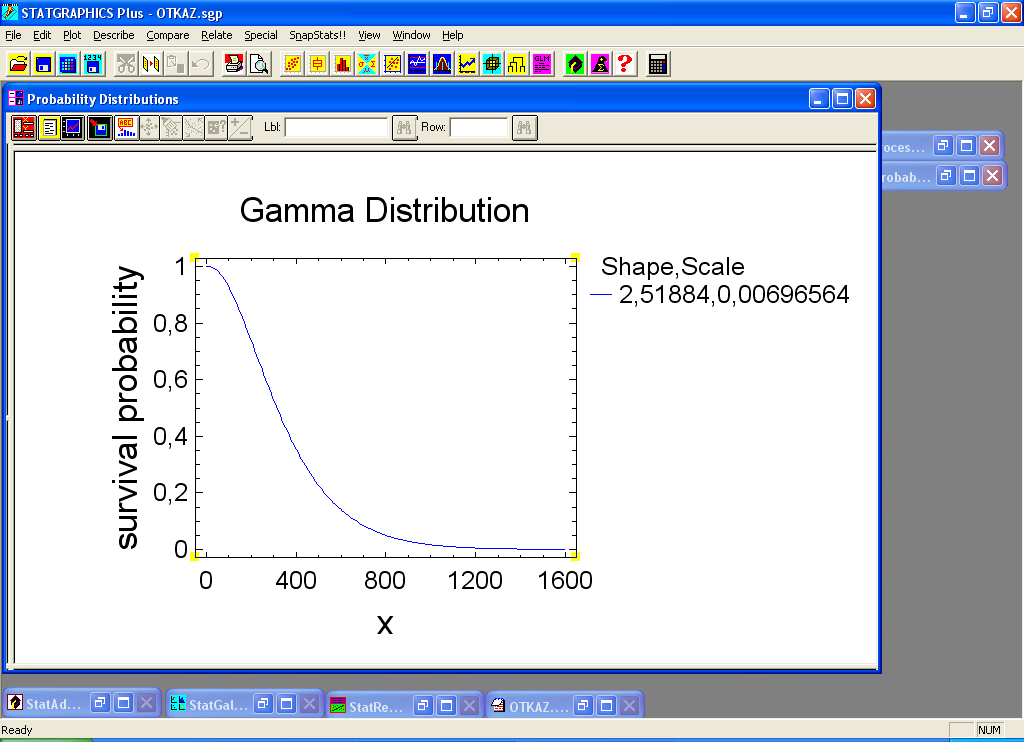Restore the minimized StatReporter window
Image resolution: width=1024 pixels, height=742 pixels.
tap(424, 705)
